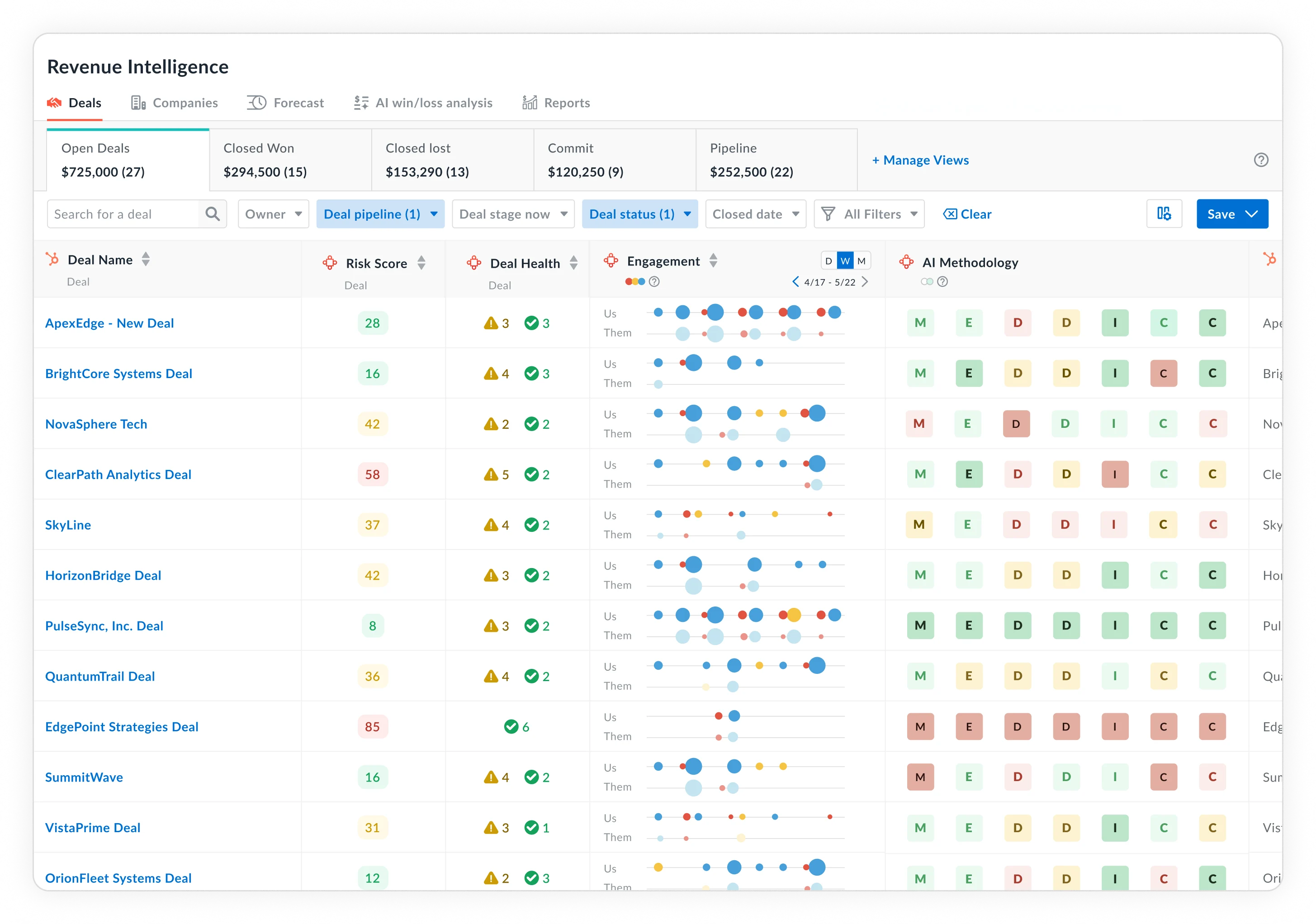Screen dimensions: 1316x924
Task: Open the Closed date dropdown
Action: pyautogui.click(x=755, y=214)
